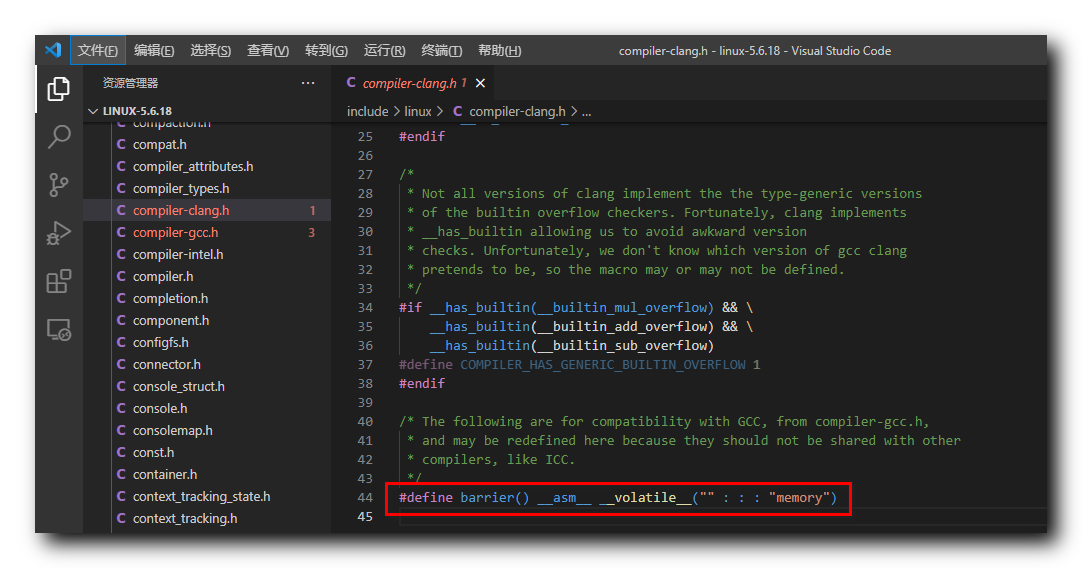This screenshot has height=568, width=1082.
Task: Open console.h in the file tree
Action: pyautogui.click(x=160, y=409)
